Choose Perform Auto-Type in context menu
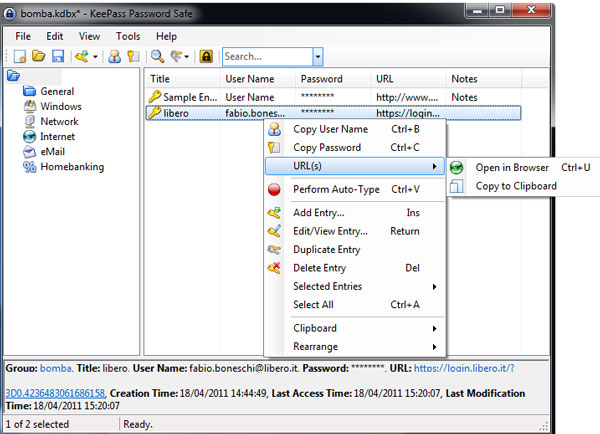Screen dimensions: 600x434 click(x=355, y=189)
